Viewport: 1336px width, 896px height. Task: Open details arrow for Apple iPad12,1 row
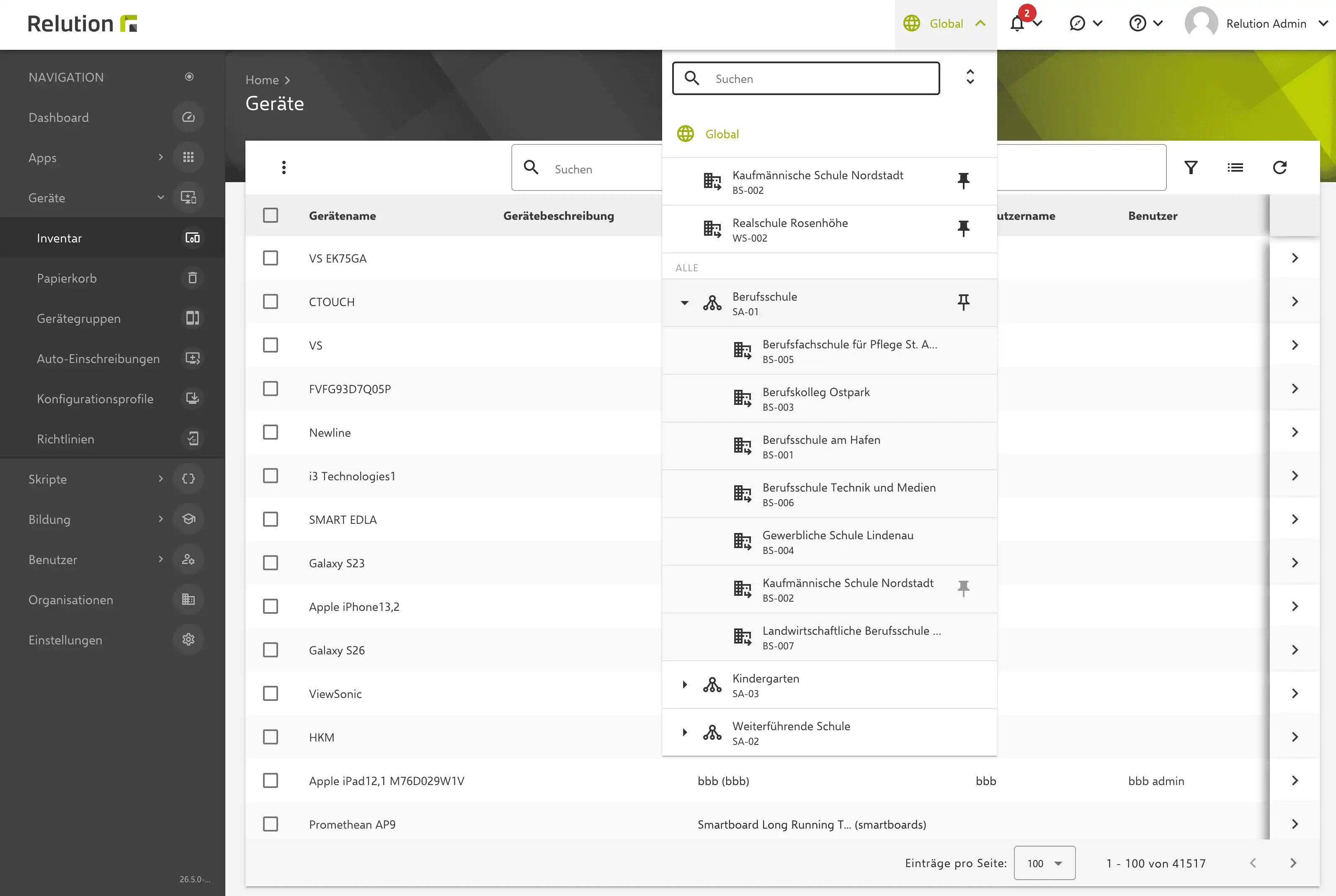click(x=1295, y=780)
